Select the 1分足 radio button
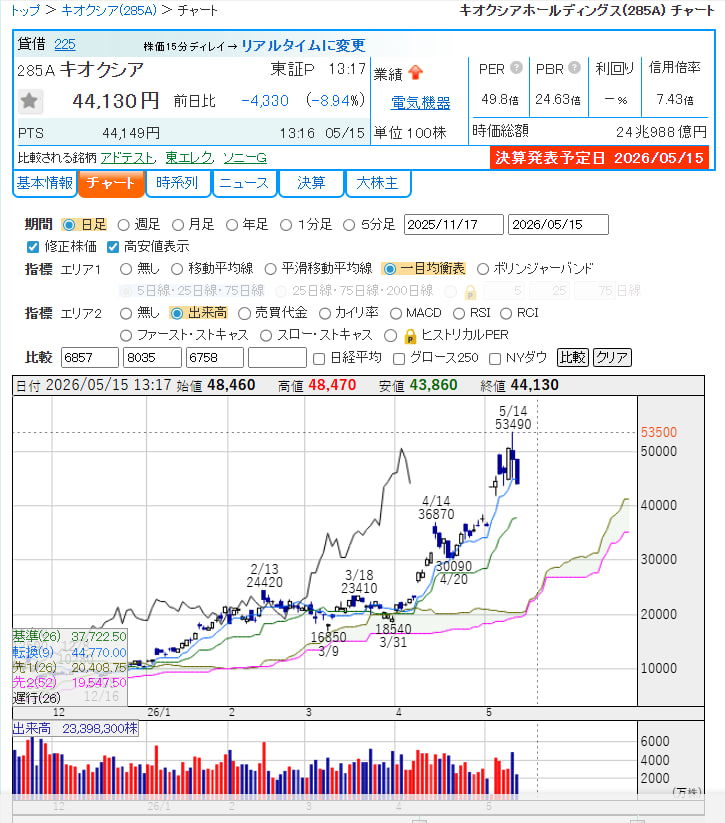This screenshot has width=725, height=823. [286, 225]
